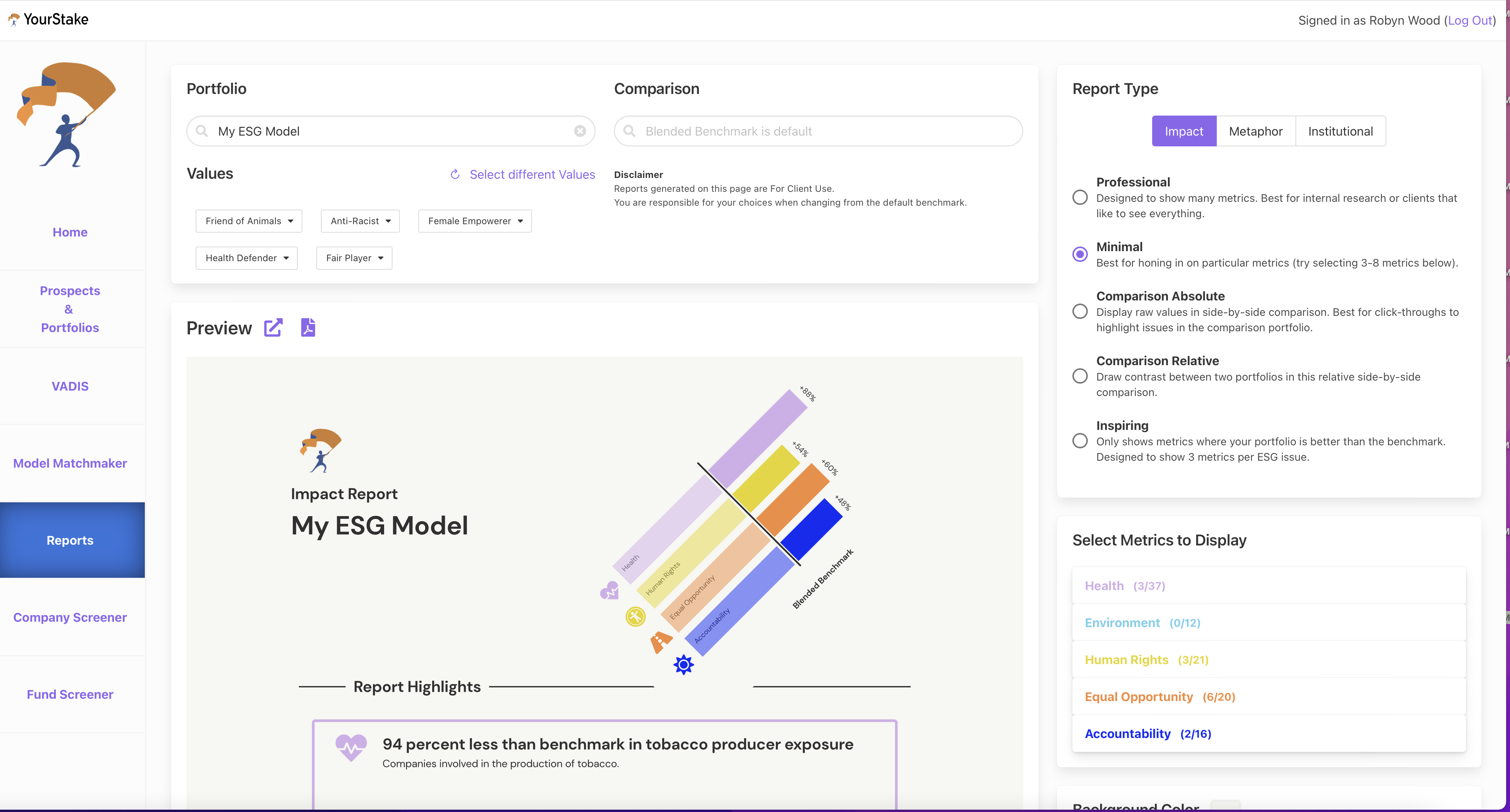Open Company Screener in the sidebar
Viewport: 1510px width, 812px height.
tap(70, 617)
